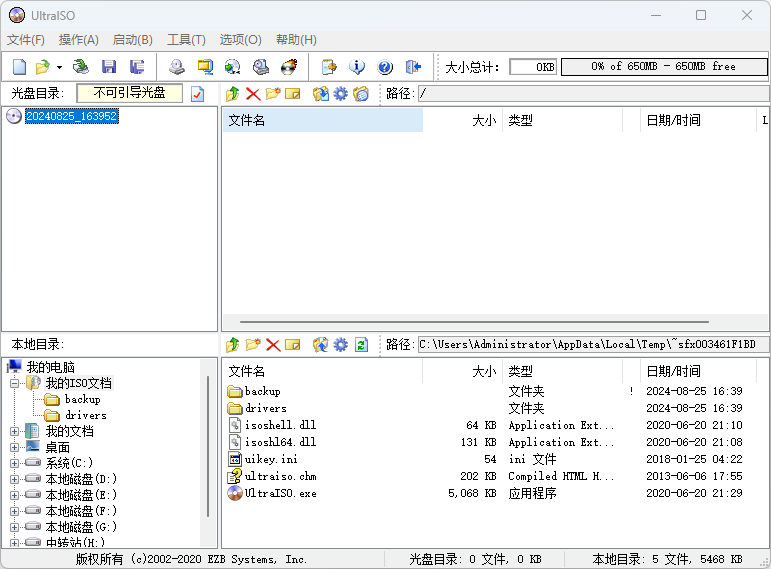Expand the 本地磁盘(G:) drive node
This screenshot has width=771, height=569.
[x=15, y=527]
